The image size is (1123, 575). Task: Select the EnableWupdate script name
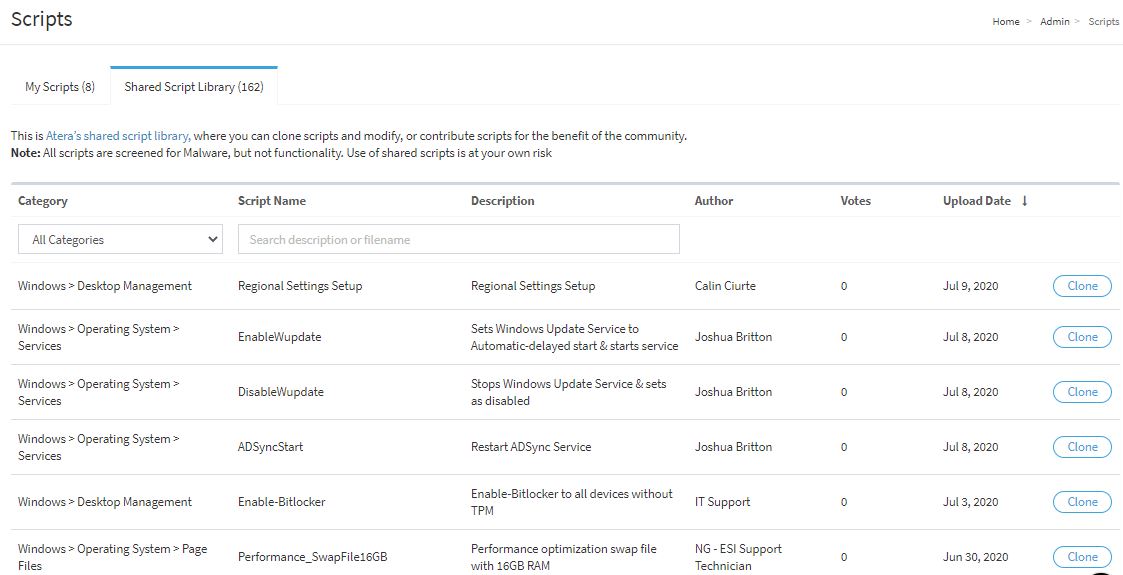click(279, 337)
